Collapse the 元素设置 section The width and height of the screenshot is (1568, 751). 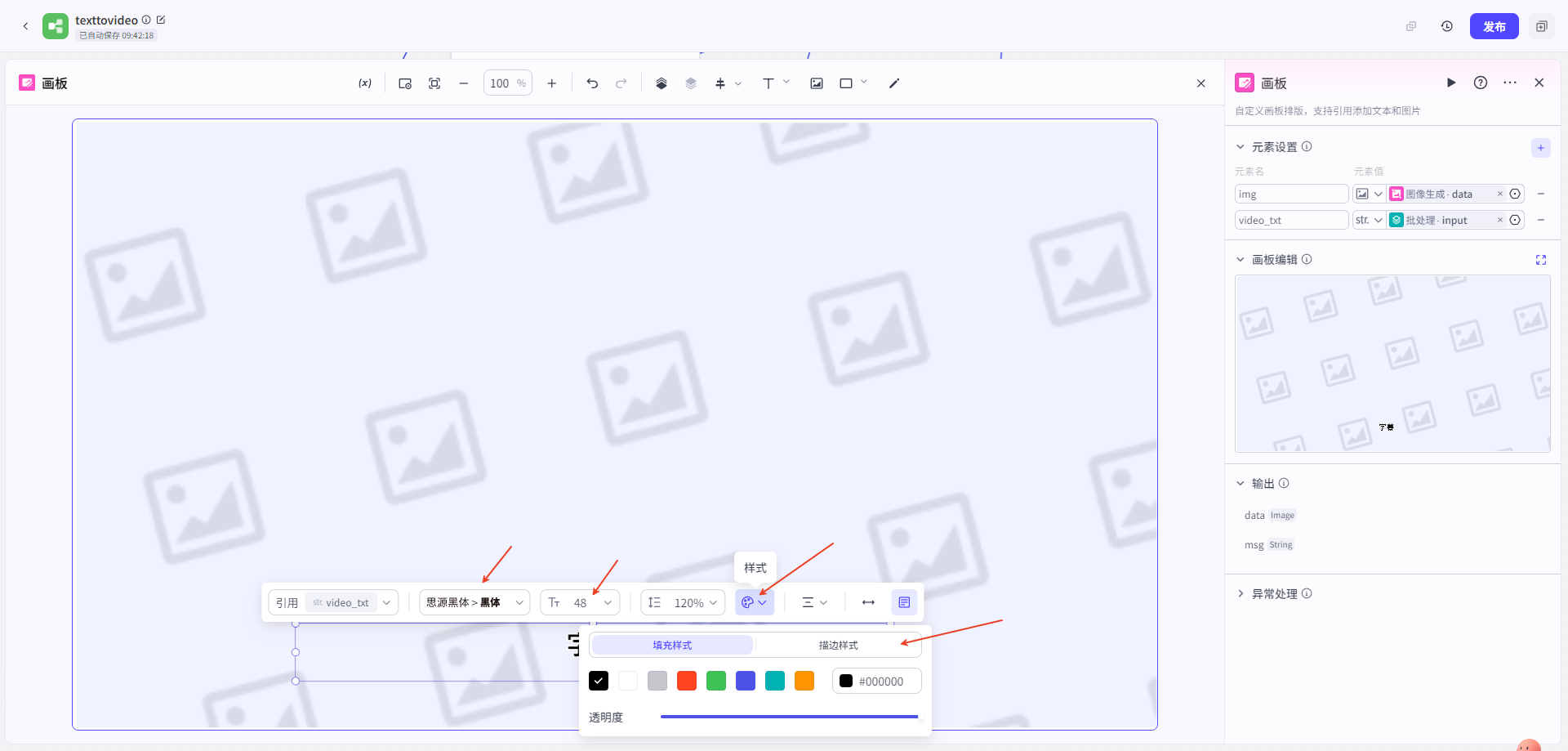[x=1241, y=147]
